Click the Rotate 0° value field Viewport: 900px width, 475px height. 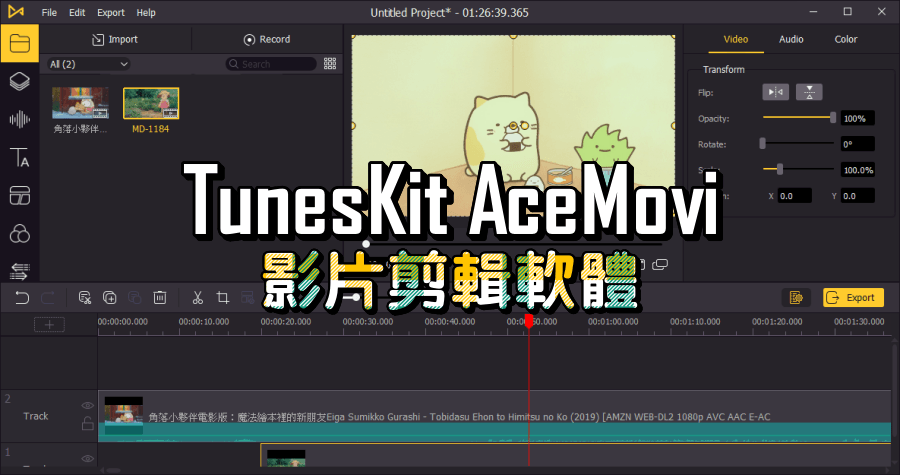[858, 144]
